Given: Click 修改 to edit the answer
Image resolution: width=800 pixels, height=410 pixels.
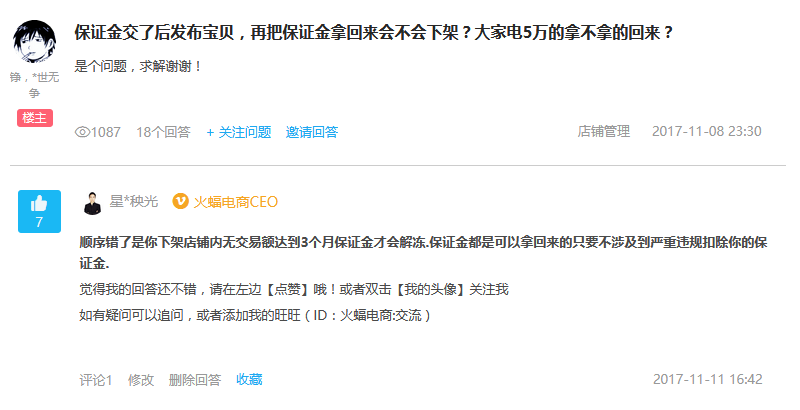Looking at the screenshot, I should [141, 380].
